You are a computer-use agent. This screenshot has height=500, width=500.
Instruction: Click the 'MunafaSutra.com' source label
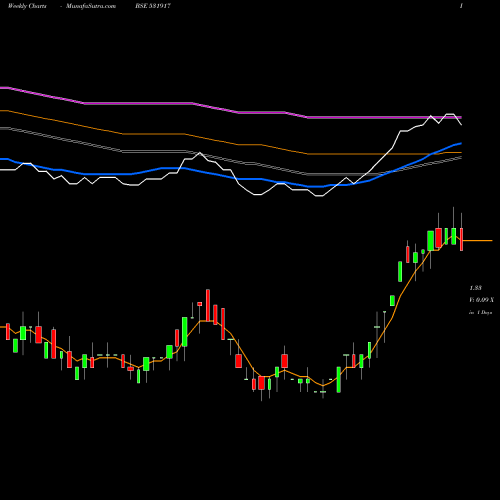point(91,6)
